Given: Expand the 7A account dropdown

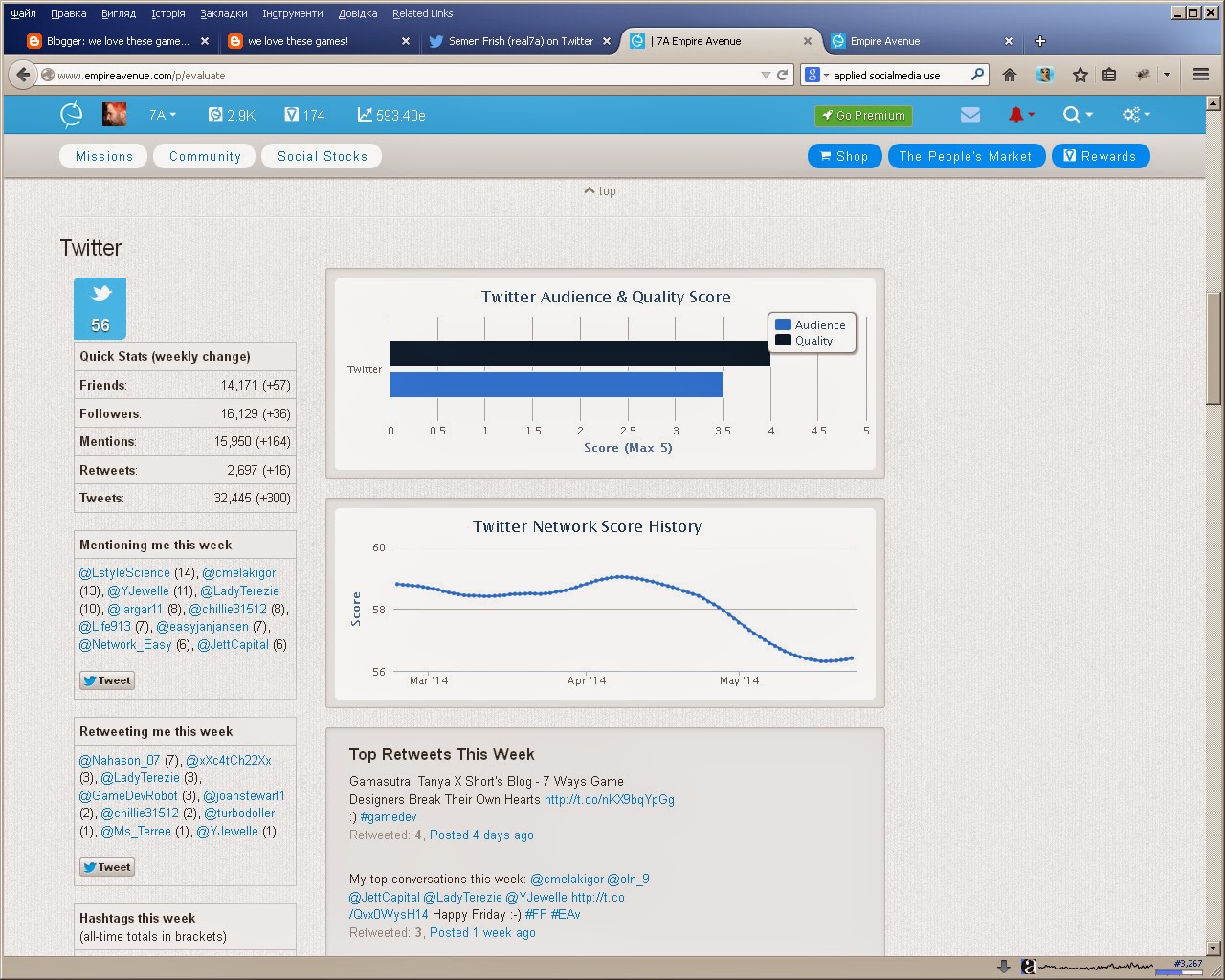Looking at the screenshot, I should pyautogui.click(x=163, y=115).
